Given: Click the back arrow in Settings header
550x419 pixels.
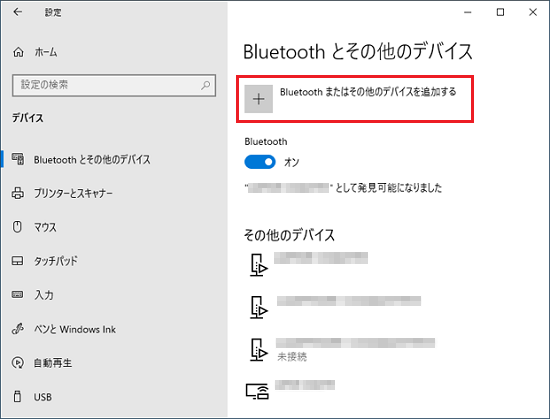Looking at the screenshot, I should point(18,12).
